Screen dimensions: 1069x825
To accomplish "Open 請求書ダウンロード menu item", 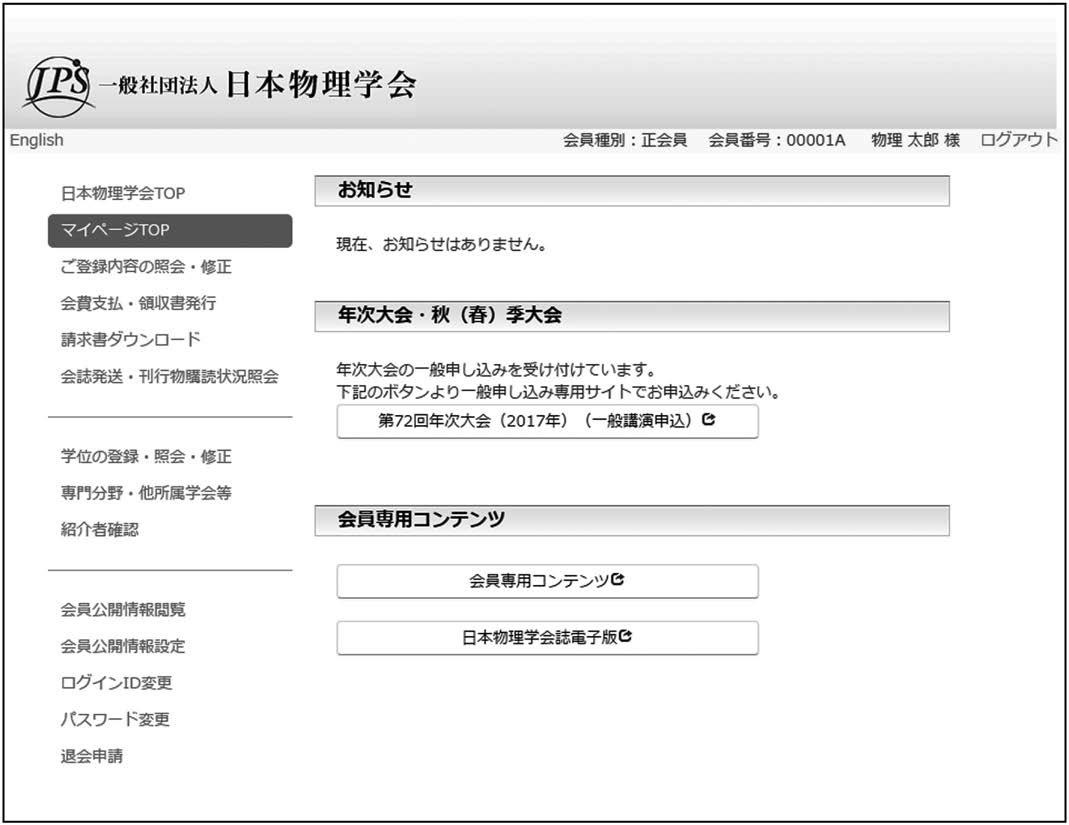I will 131,340.
